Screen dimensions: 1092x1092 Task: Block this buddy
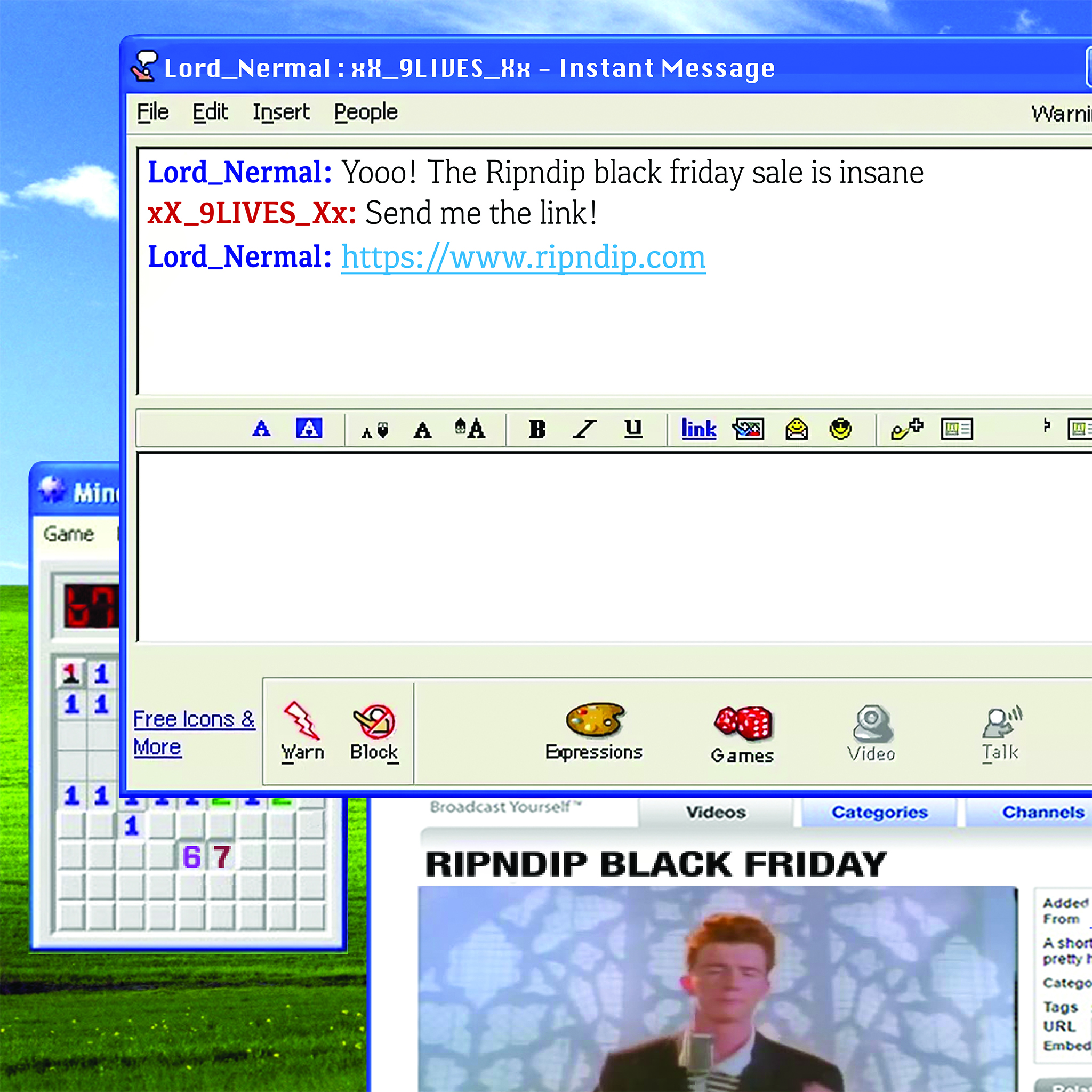coord(374,733)
